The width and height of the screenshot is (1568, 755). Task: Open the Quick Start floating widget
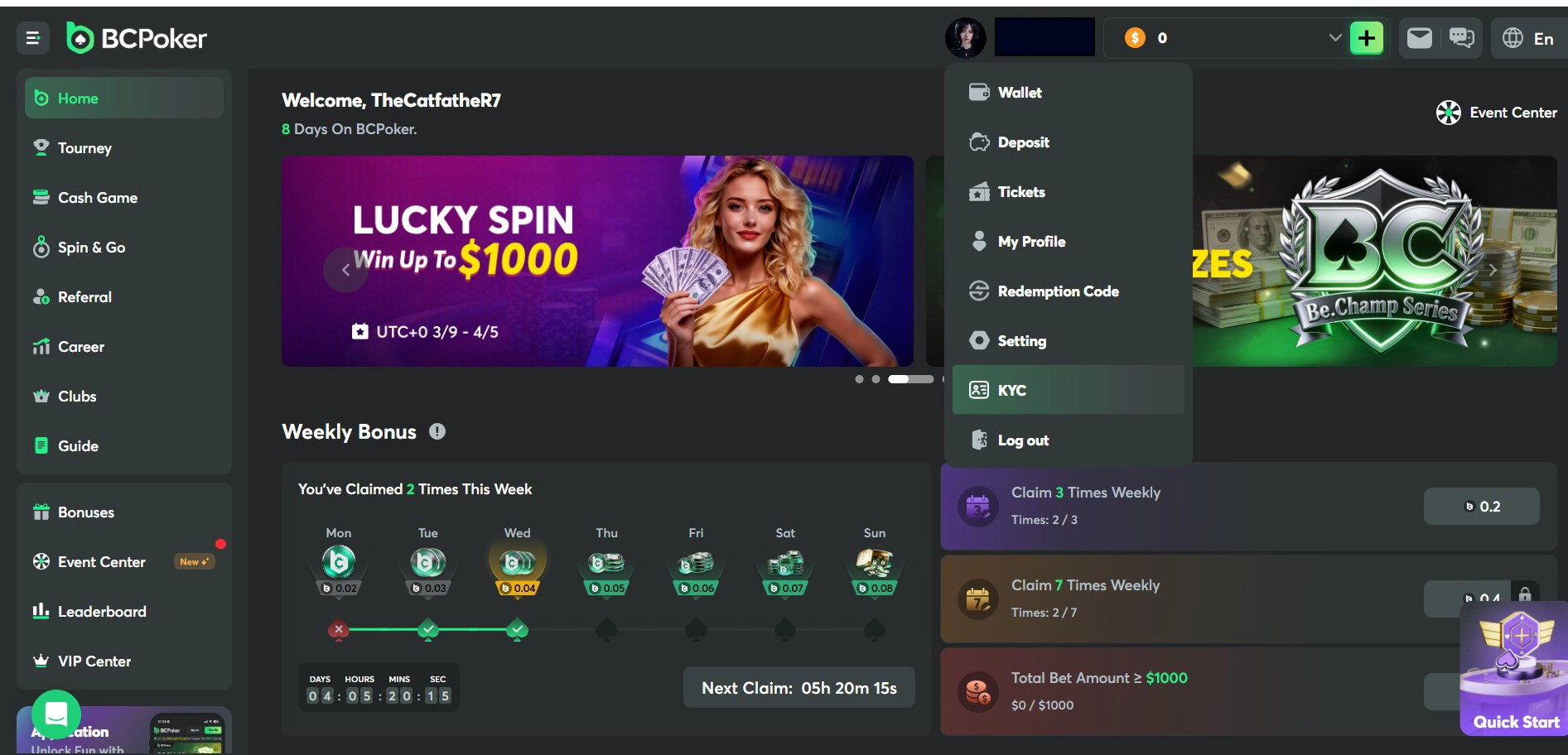coord(1514,669)
